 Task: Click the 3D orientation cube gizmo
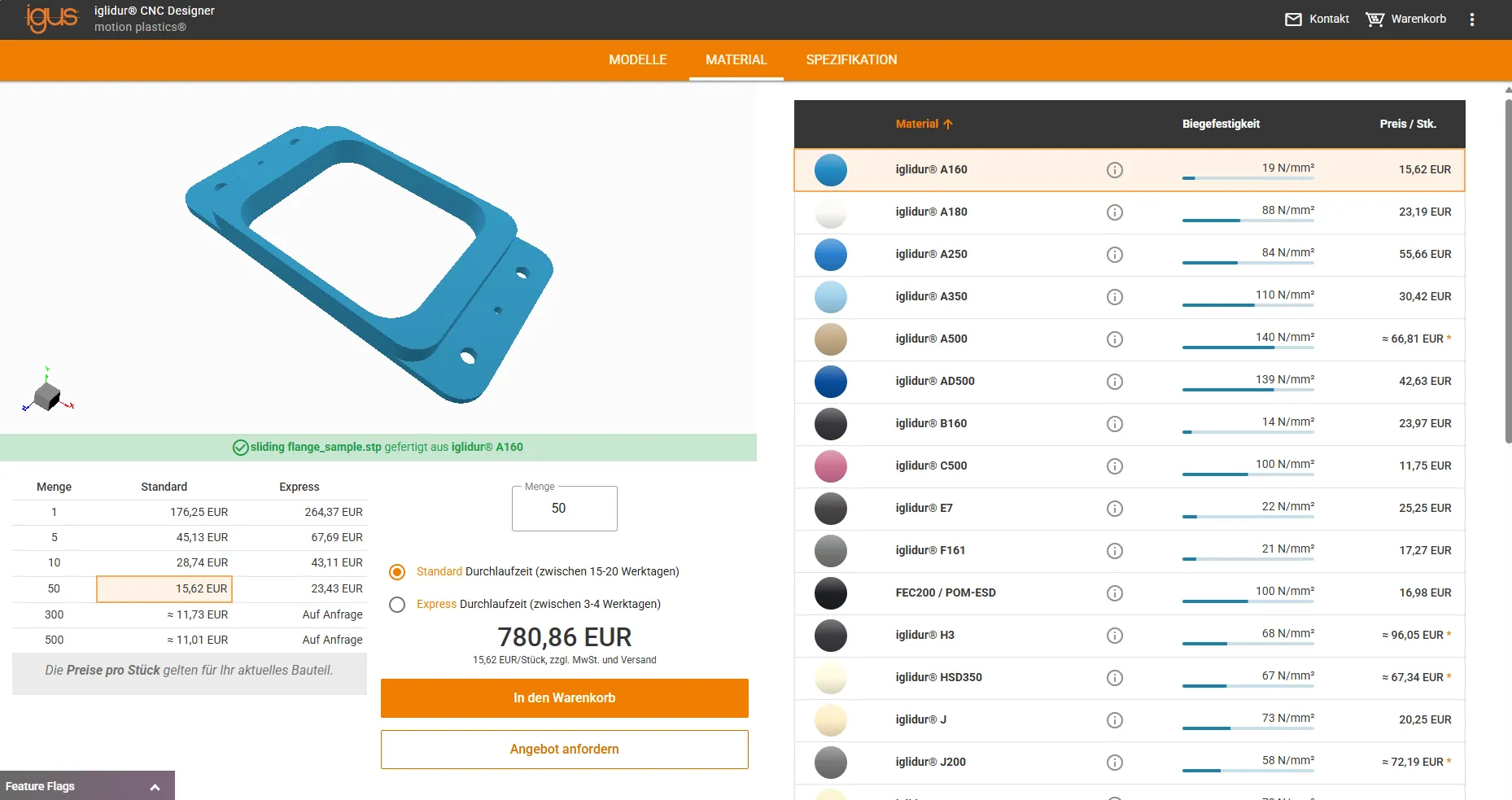coord(48,391)
